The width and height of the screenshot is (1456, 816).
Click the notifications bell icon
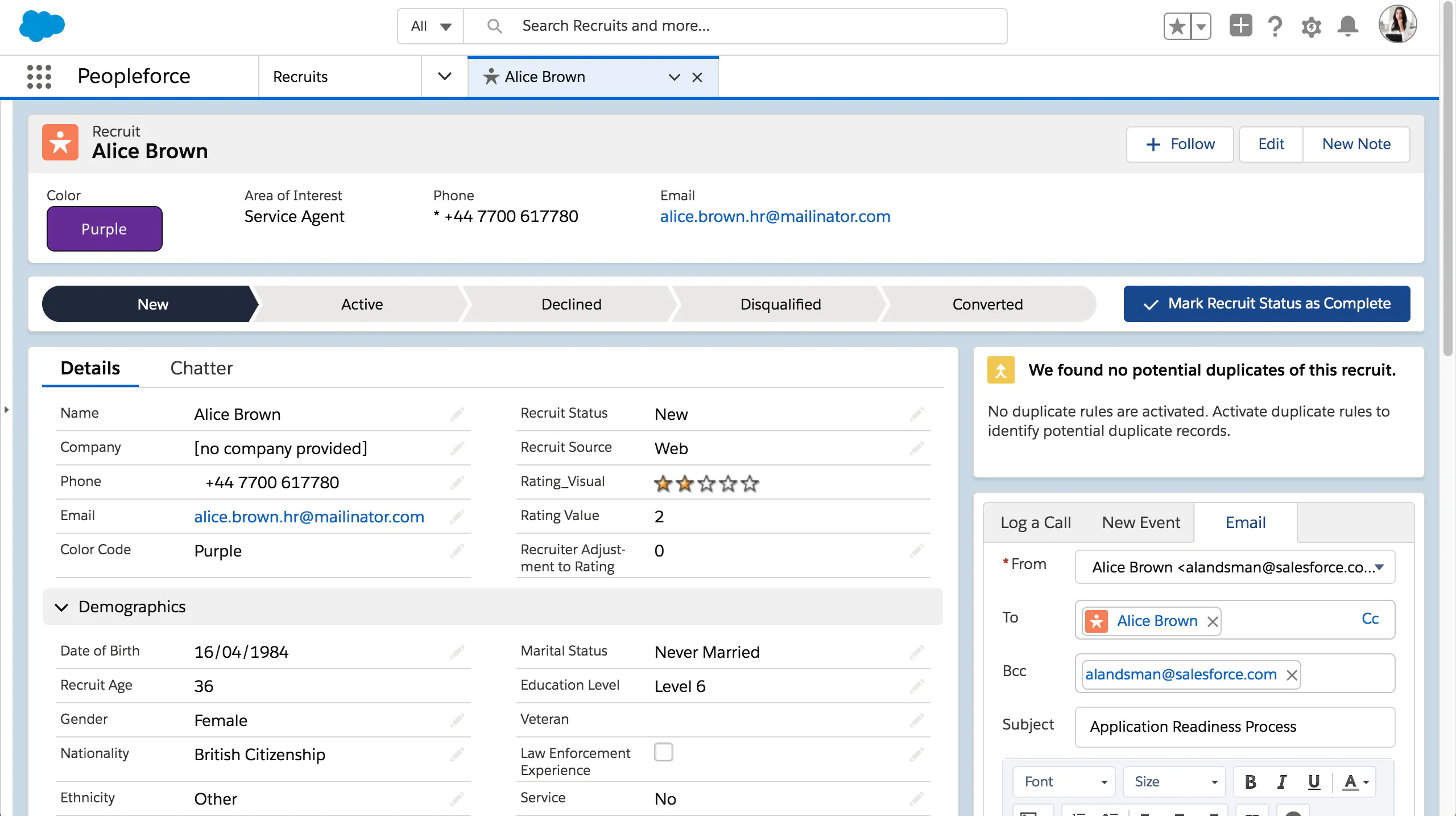point(1347,26)
